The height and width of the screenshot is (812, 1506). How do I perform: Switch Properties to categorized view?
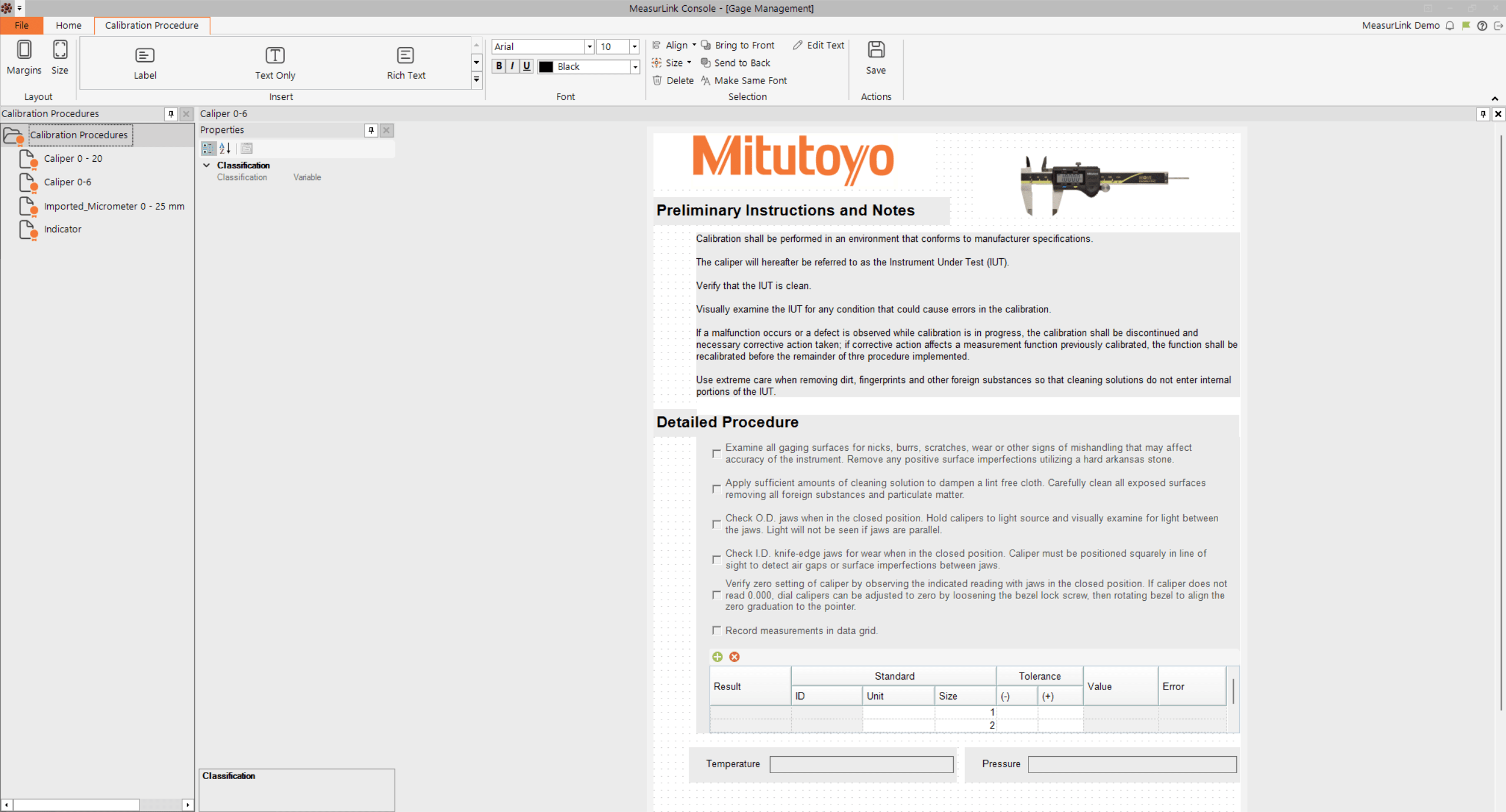click(208, 148)
